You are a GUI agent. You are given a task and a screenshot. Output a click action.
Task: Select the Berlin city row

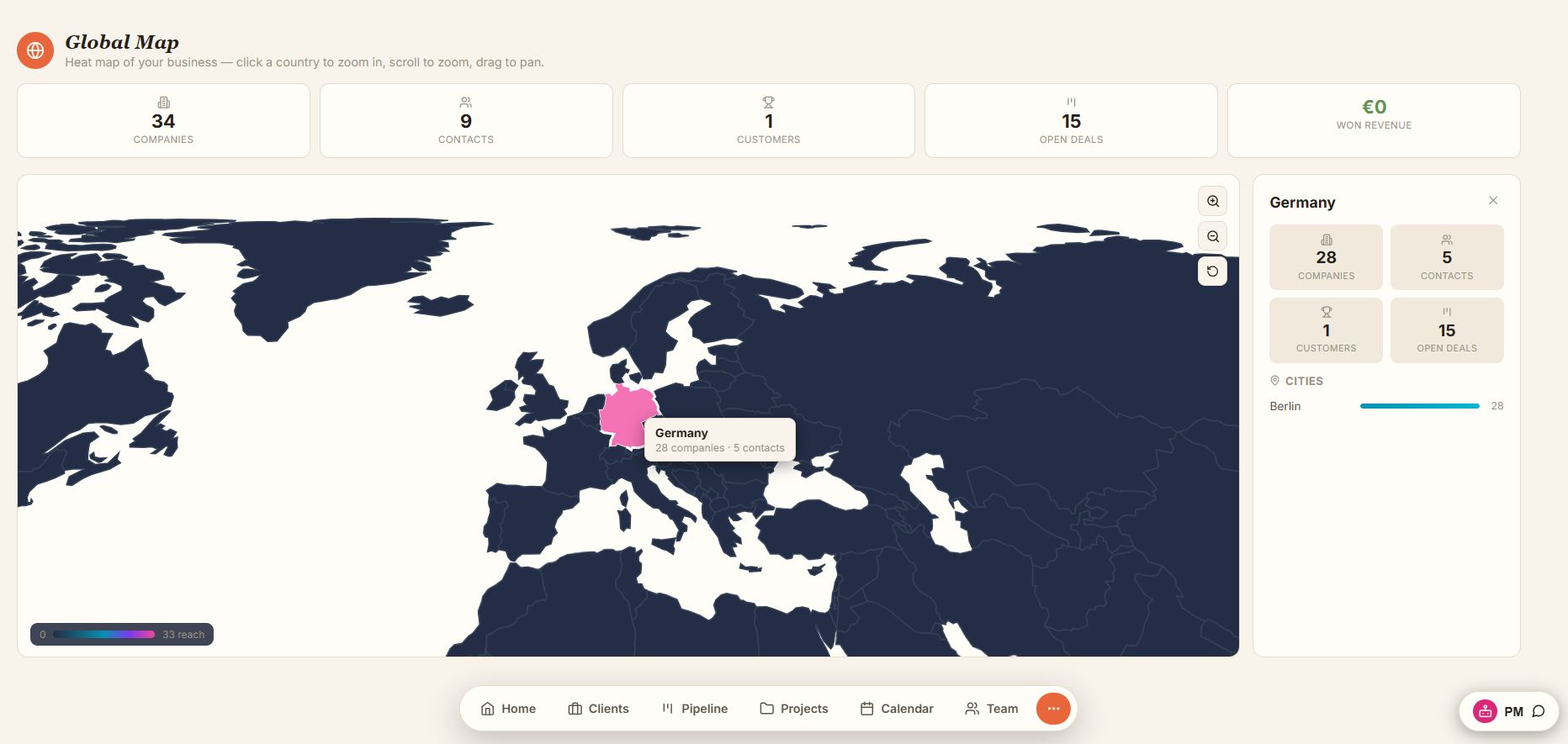point(1386,406)
